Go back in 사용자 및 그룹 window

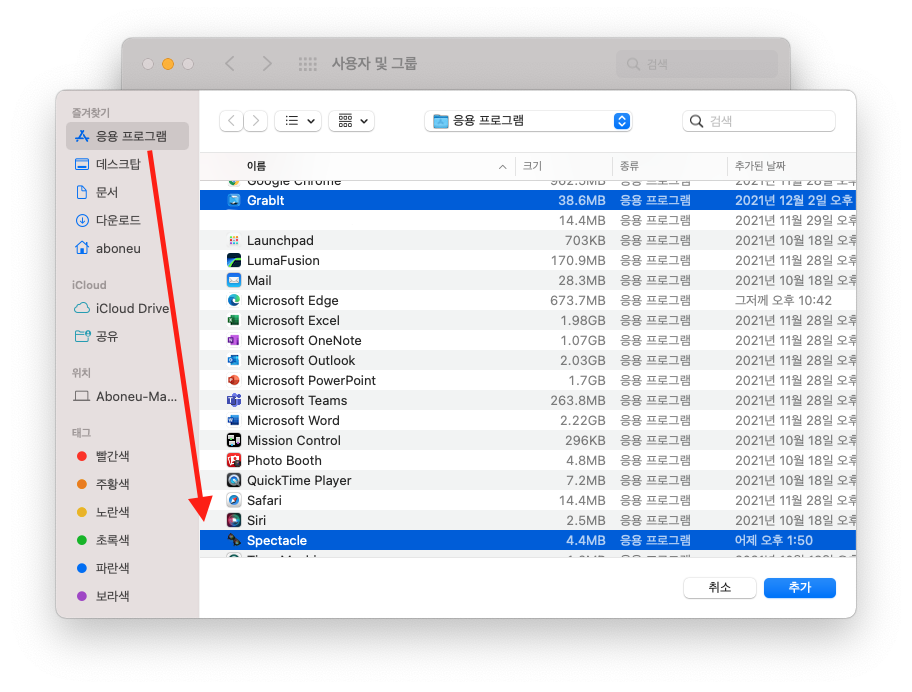pyautogui.click(x=230, y=64)
